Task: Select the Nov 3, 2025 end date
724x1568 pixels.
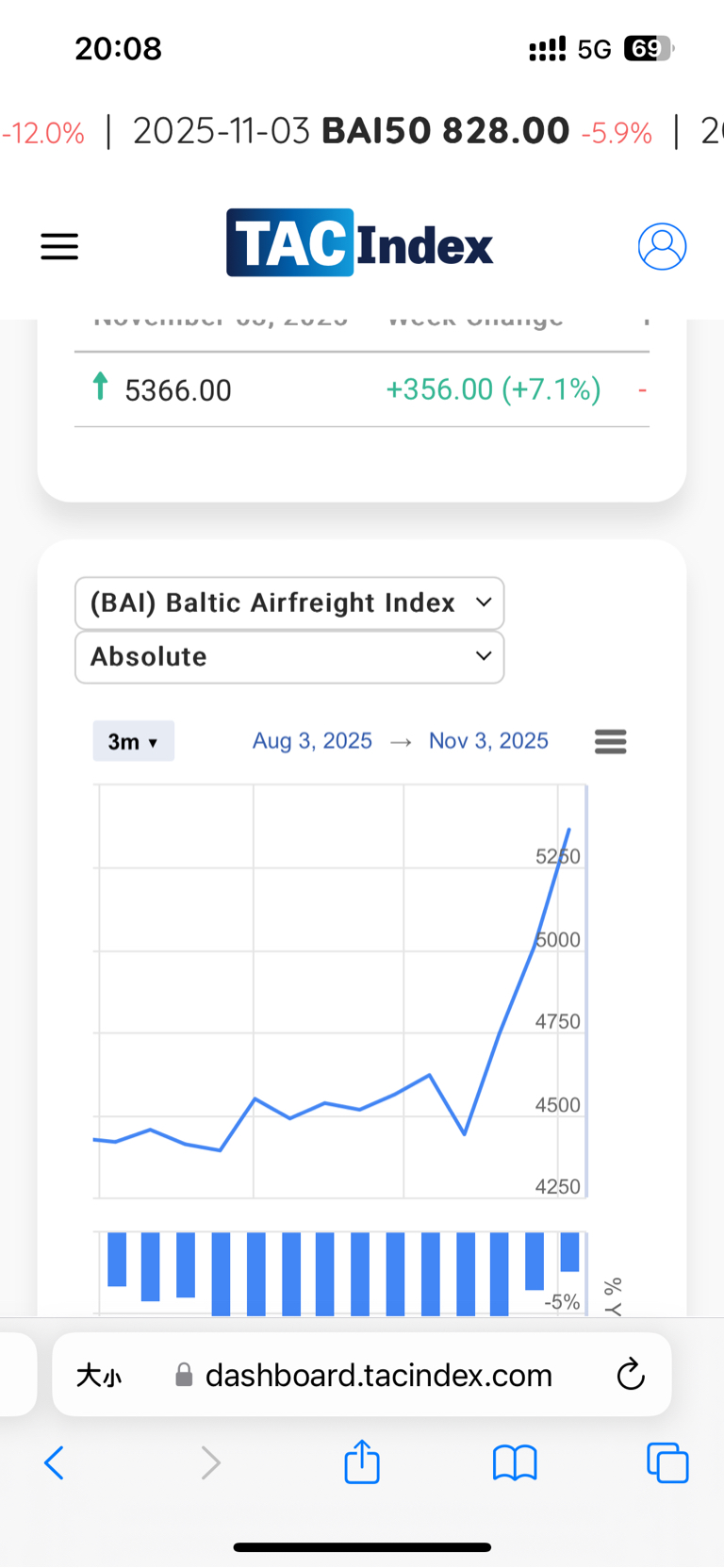Action: point(488,741)
